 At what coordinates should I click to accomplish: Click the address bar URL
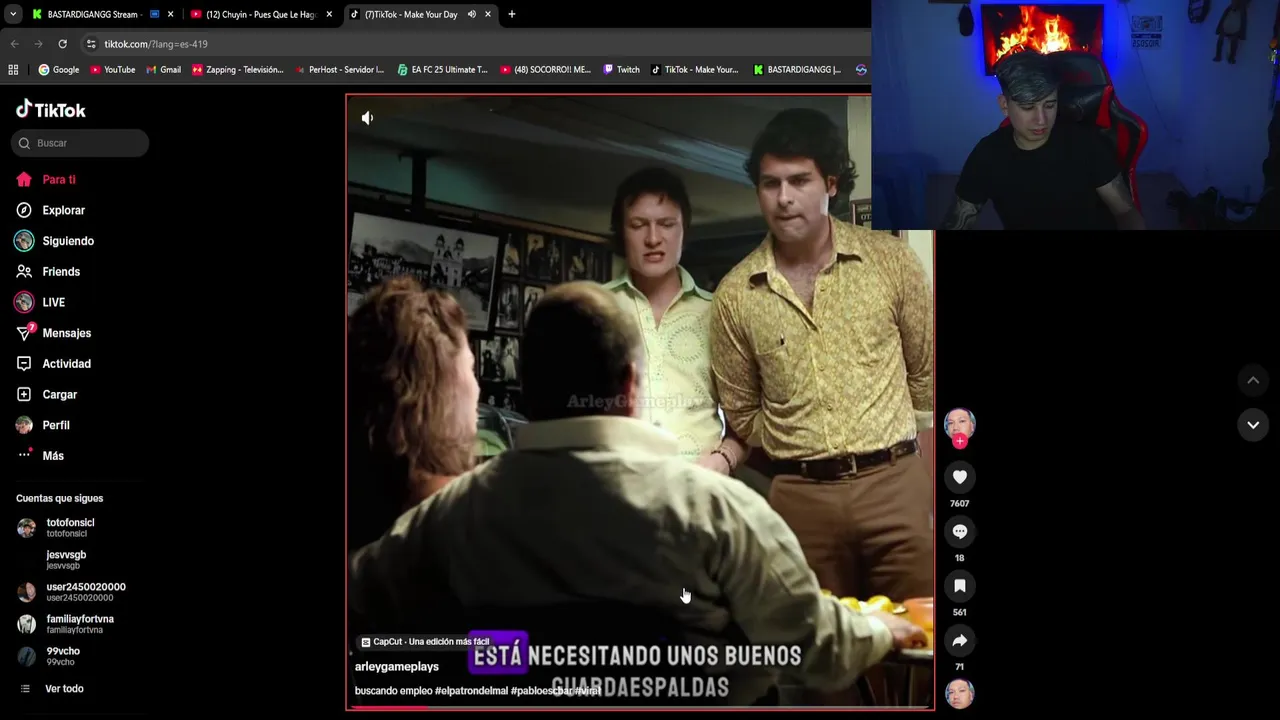click(x=156, y=44)
